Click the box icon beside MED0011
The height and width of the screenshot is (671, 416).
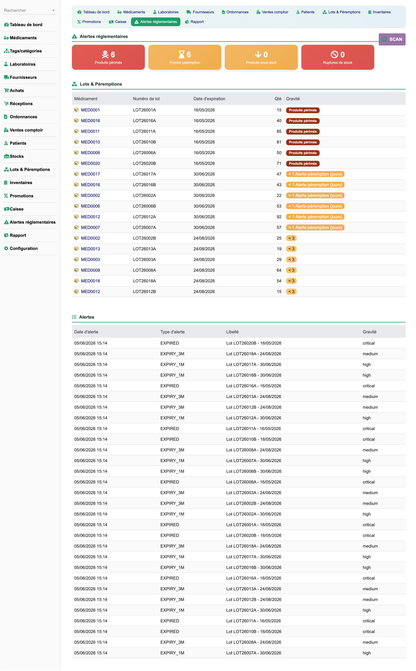coord(77,131)
